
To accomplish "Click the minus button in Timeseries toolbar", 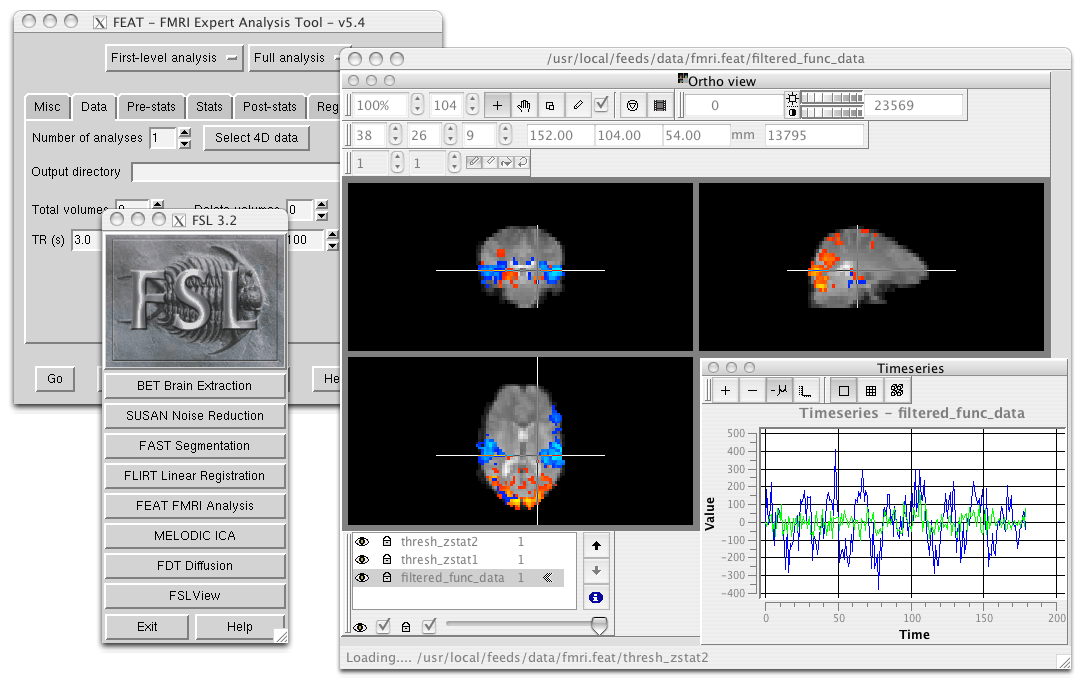I will pyautogui.click(x=752, y=391).
